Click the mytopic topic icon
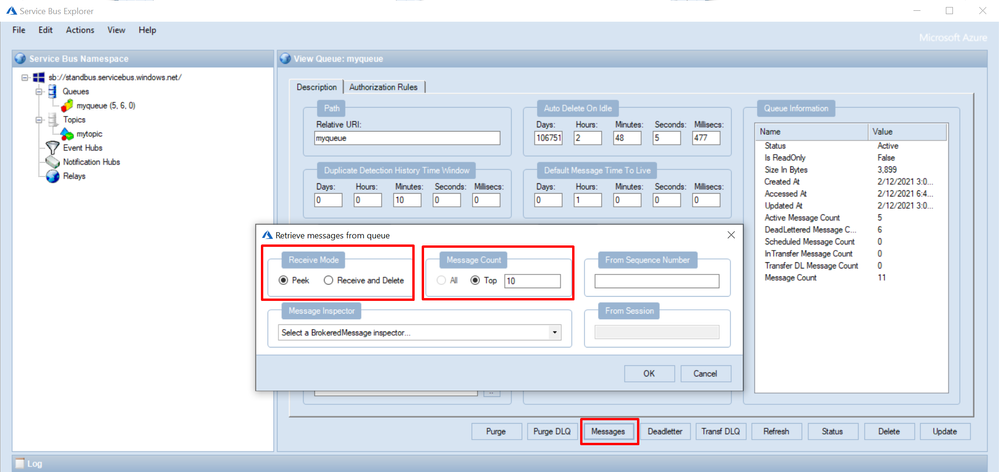Viewport: 999px width, 472px height. pos(67,134)
